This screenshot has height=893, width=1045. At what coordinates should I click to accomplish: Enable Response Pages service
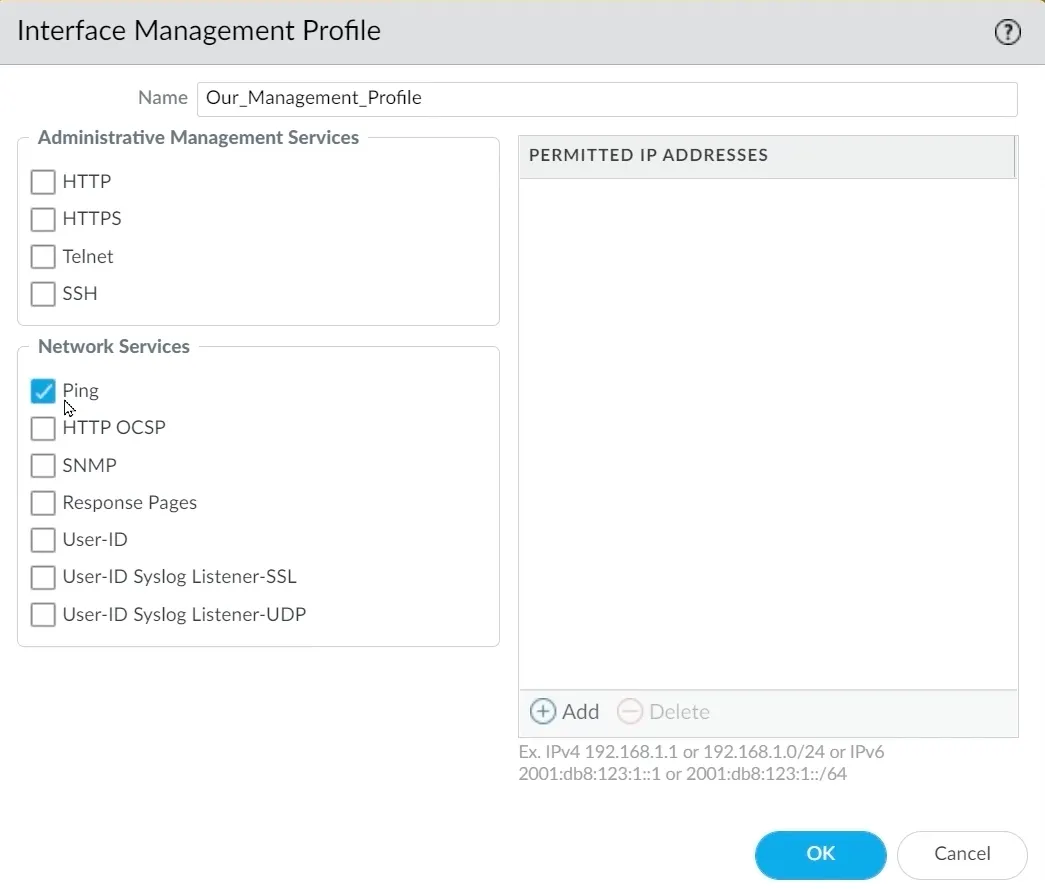coord(43,502)
